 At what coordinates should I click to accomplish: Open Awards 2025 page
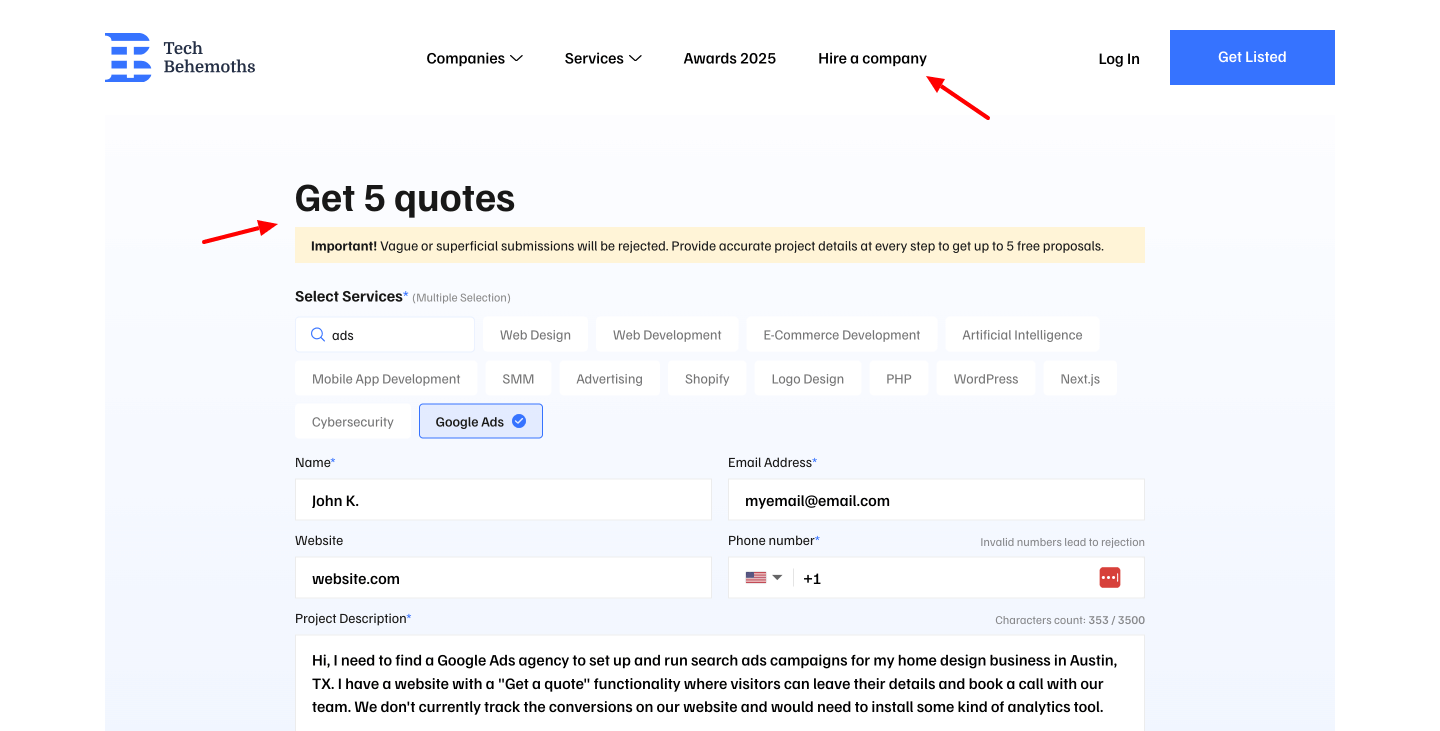tap(730, 58)
